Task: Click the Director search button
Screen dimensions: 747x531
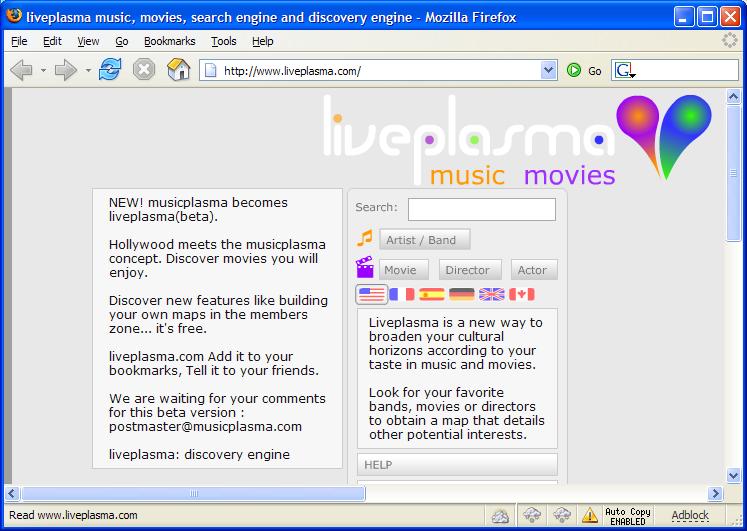Action: tap(470, 270)
